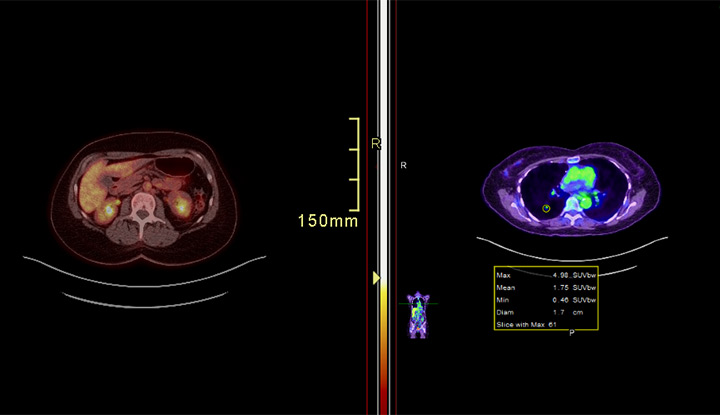Click the "150mm" scale label
Screen dimensions: 720x415
point(328,221)
